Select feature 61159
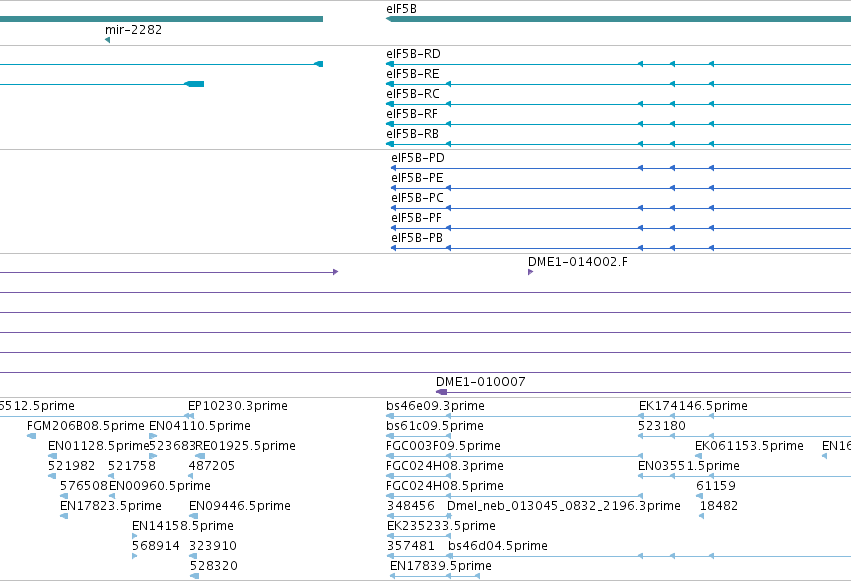The image size is (851, 581). tap(716, 486)
